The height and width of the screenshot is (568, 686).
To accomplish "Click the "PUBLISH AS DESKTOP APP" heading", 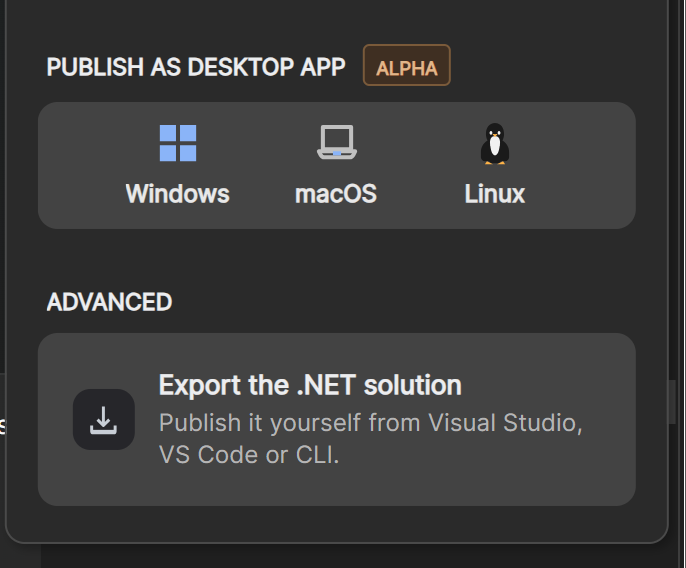I will click(196, 67).
